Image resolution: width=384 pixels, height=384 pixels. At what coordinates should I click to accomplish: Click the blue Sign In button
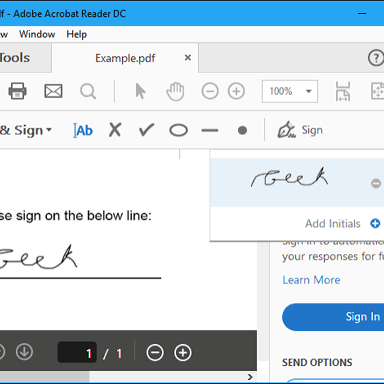click(333, 317)
